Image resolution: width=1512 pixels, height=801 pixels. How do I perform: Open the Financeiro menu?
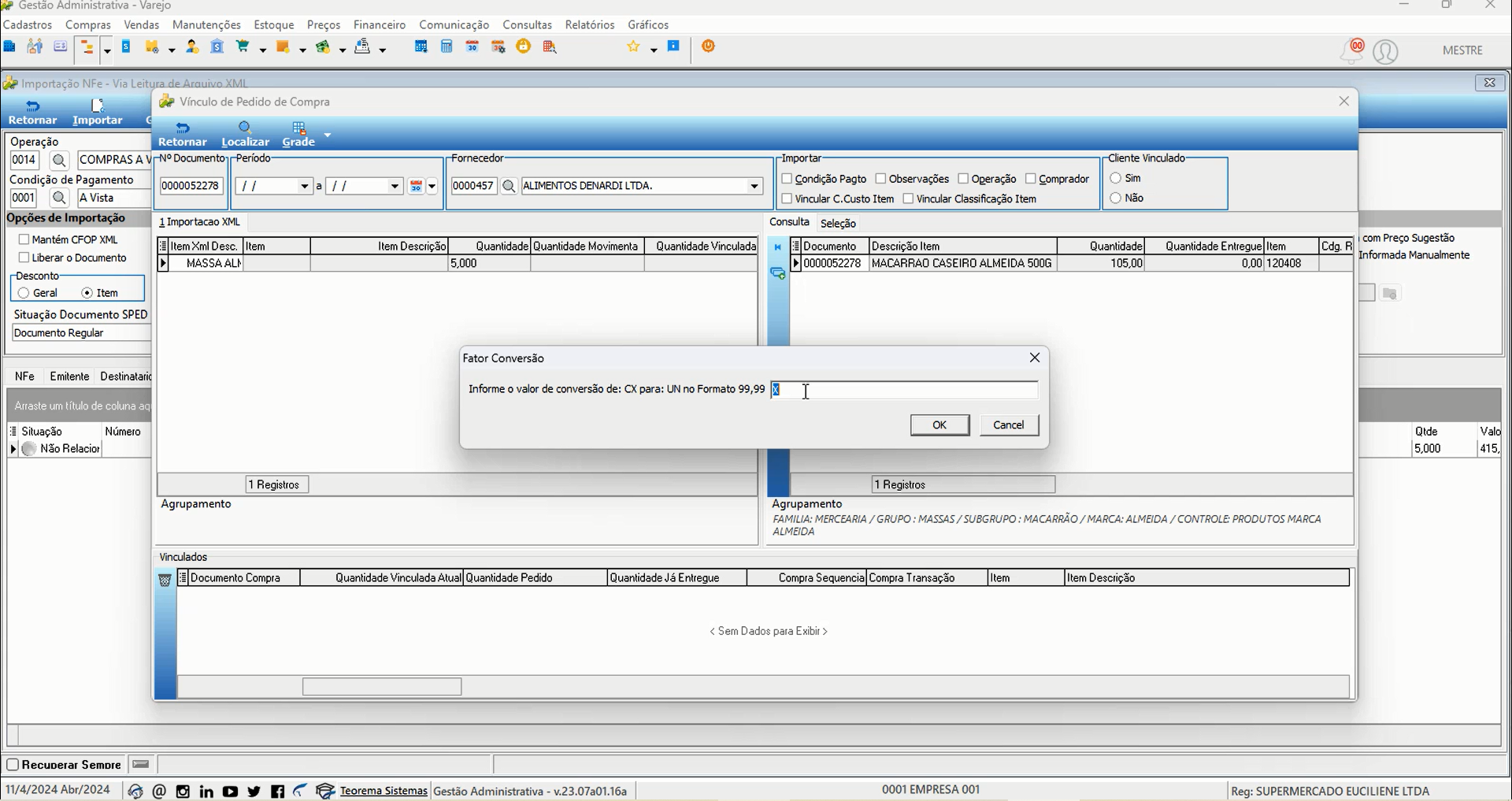click(380, 25)
